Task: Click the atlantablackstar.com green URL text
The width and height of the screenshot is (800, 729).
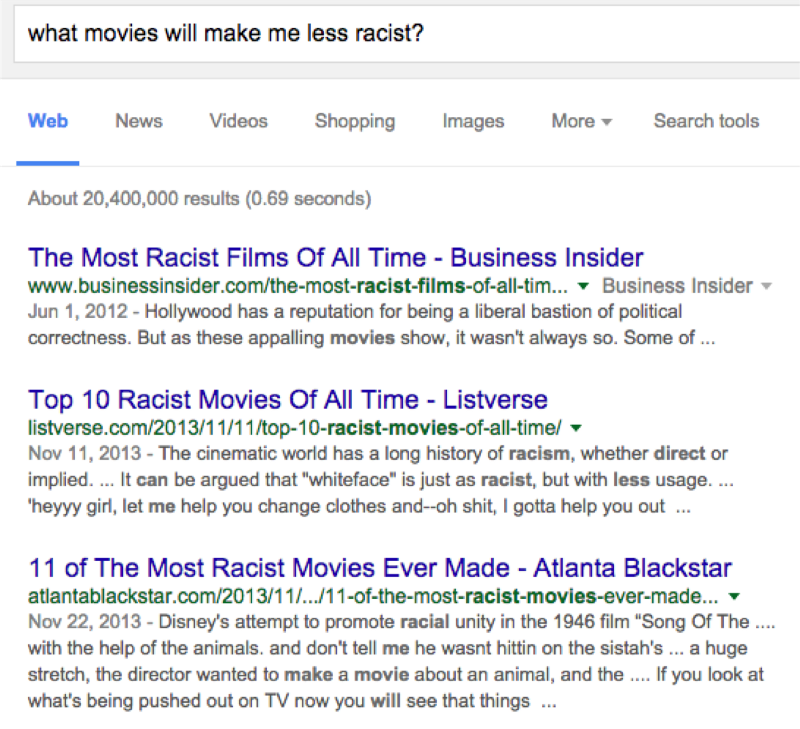Action: (372, 596)
